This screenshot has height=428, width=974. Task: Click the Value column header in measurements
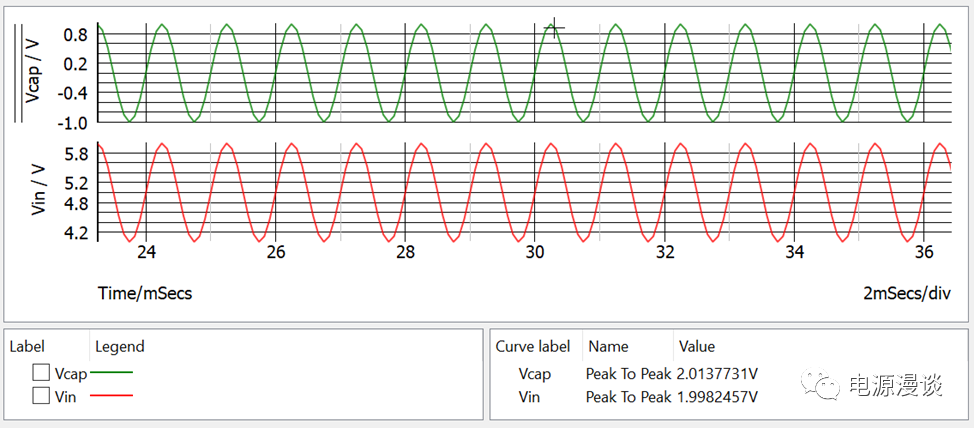[697, 346]
